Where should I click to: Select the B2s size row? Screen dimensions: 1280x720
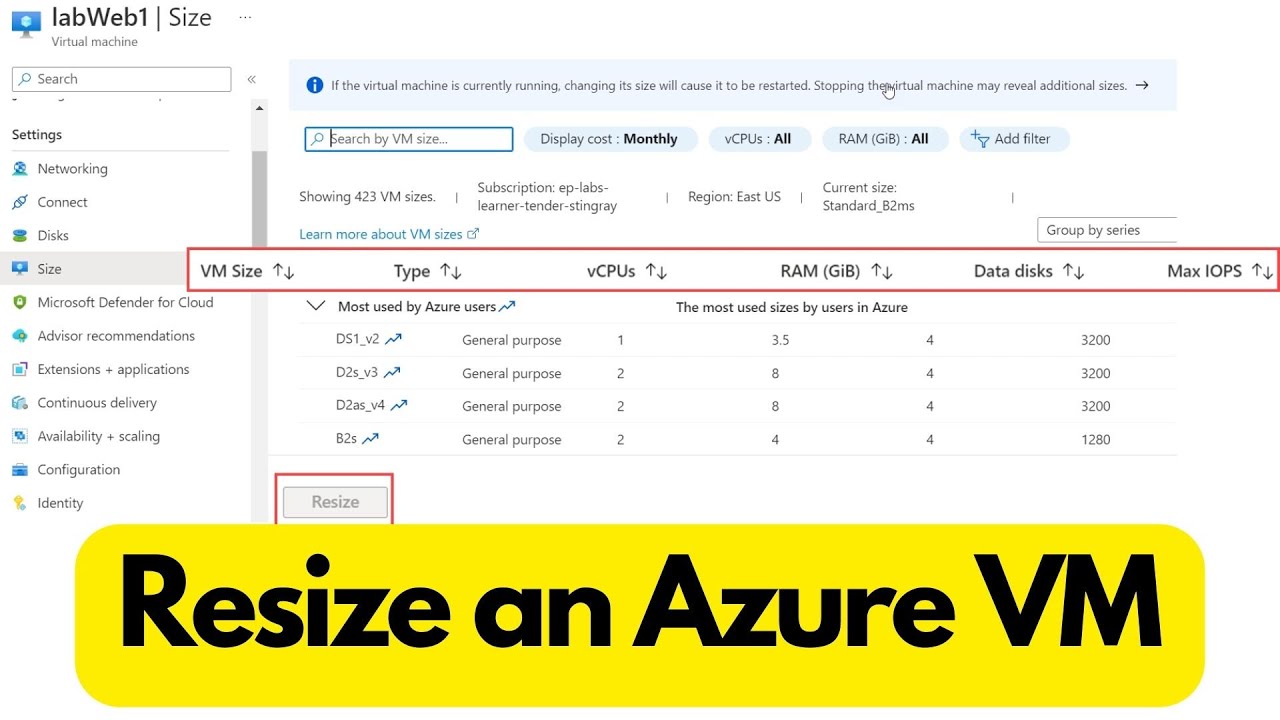tap(738, 439)
